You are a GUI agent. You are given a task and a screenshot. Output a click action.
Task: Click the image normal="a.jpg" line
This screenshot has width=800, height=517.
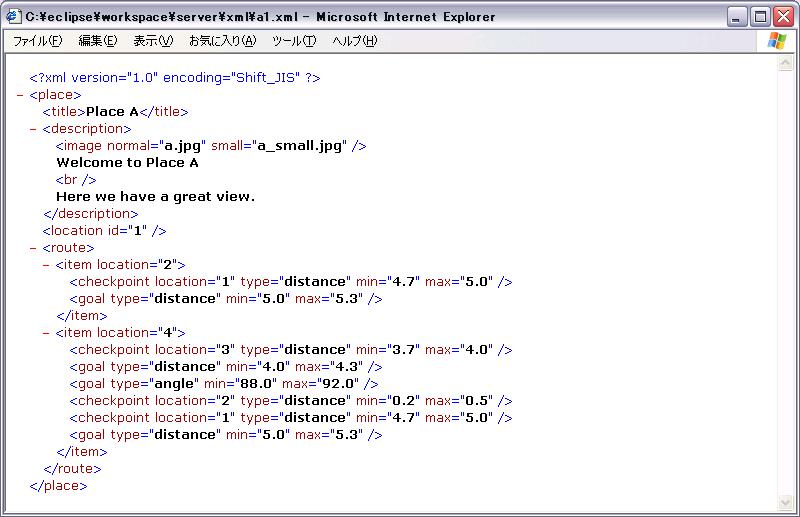click(x=211, y=146)
